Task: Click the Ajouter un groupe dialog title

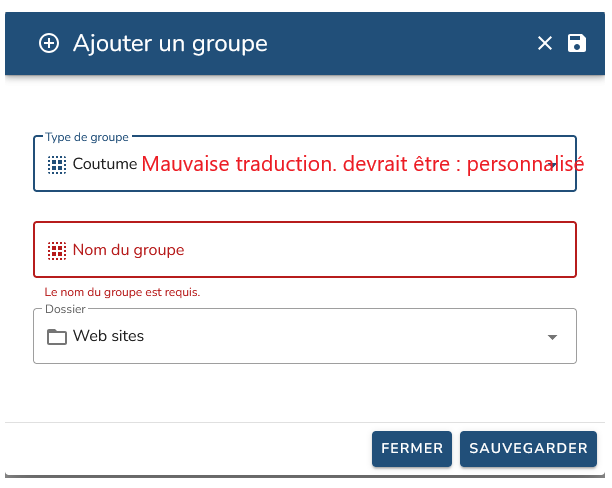Action: tap(170, 43)
